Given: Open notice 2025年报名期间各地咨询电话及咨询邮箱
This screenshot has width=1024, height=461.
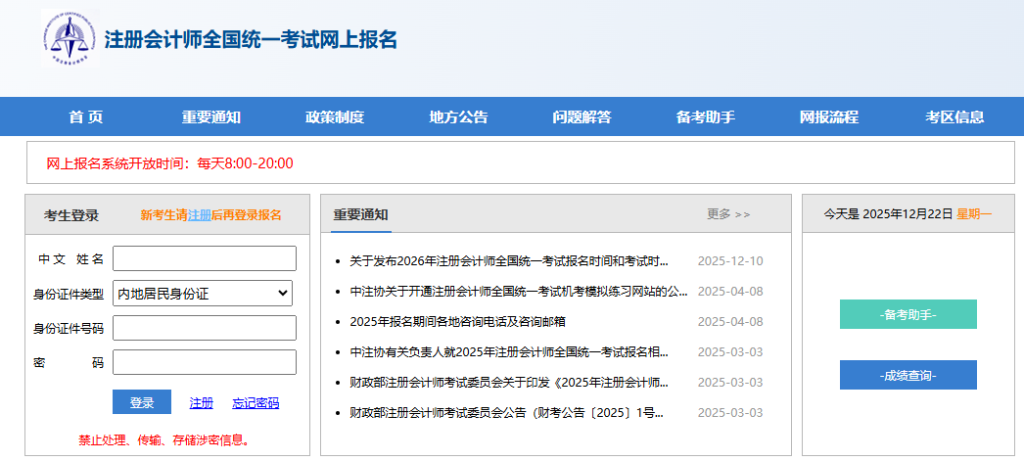Looking at the screenshot, I should 458,322.
